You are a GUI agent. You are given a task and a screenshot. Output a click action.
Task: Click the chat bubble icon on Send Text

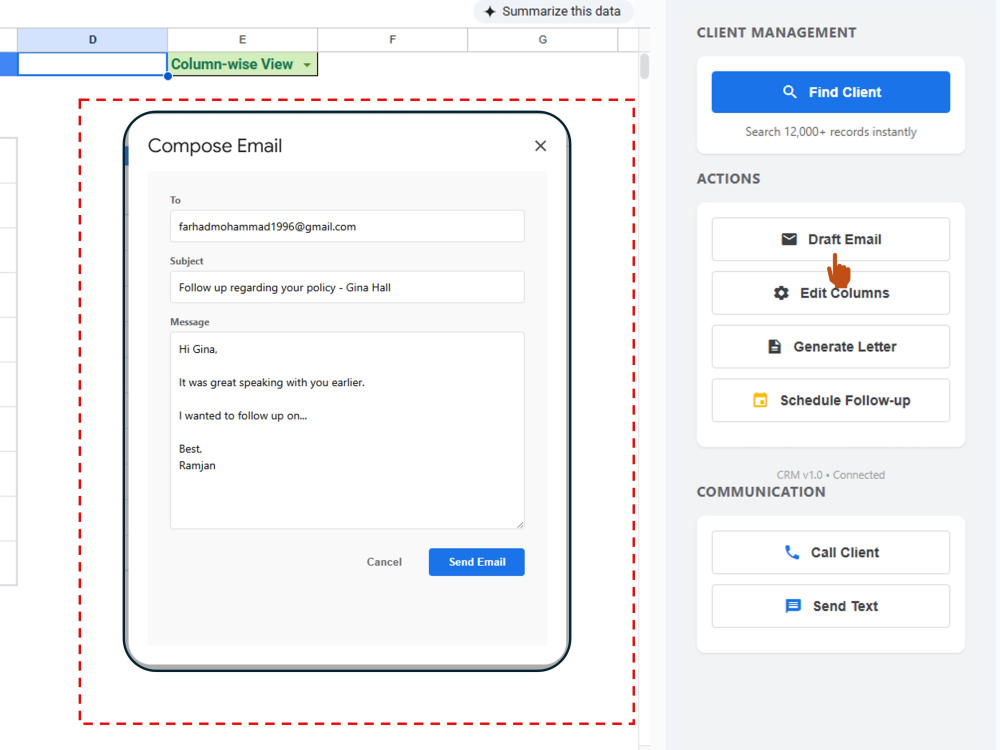pos(793,606)
